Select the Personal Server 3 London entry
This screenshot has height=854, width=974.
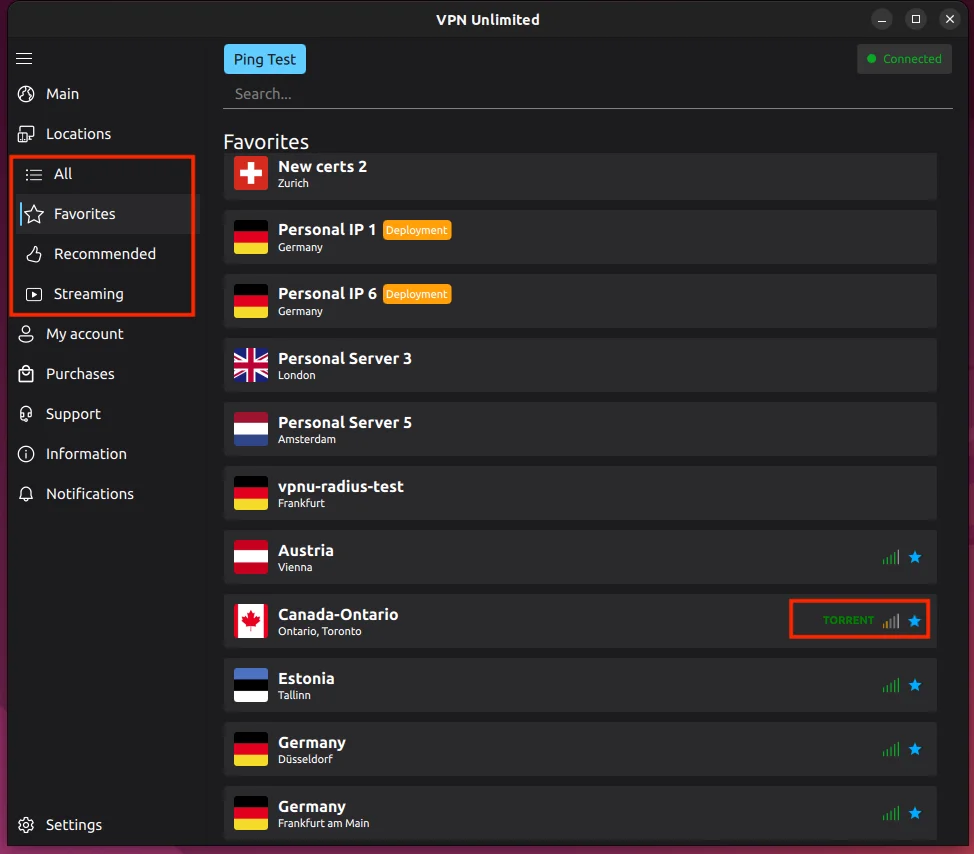tap(580, 366)
